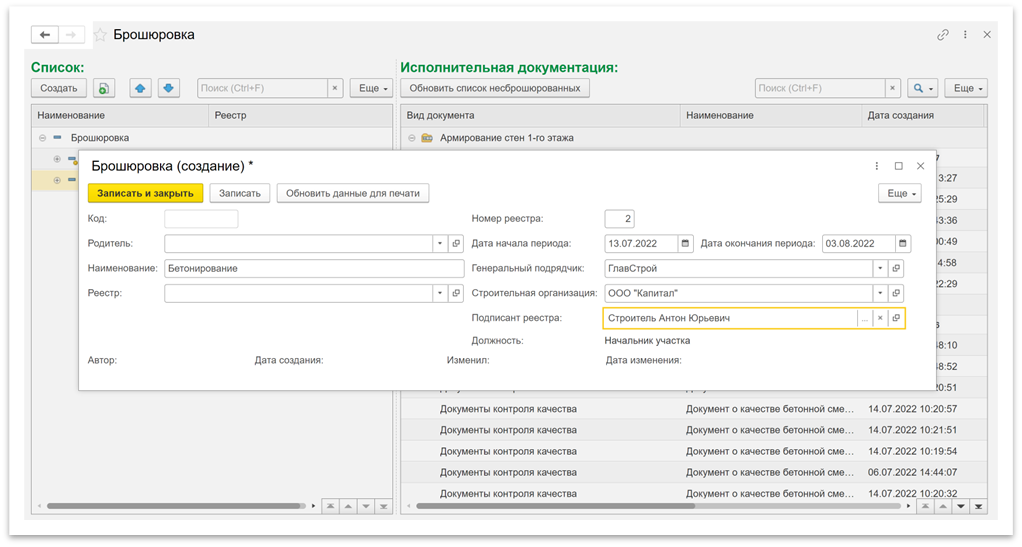Copy page link via the chain icon
This screenshot has height=547, width=1022.
tap(942, 35)
